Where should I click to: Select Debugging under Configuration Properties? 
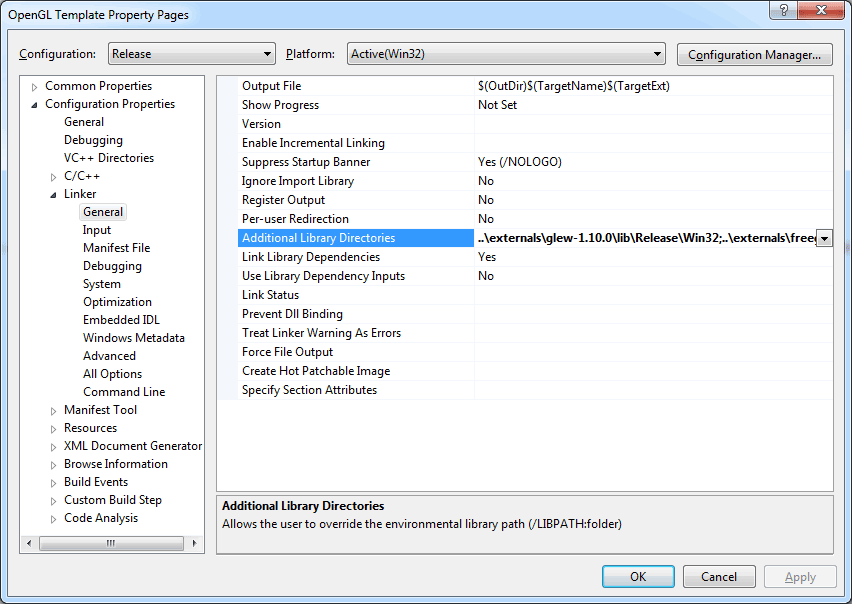point(93,140)
